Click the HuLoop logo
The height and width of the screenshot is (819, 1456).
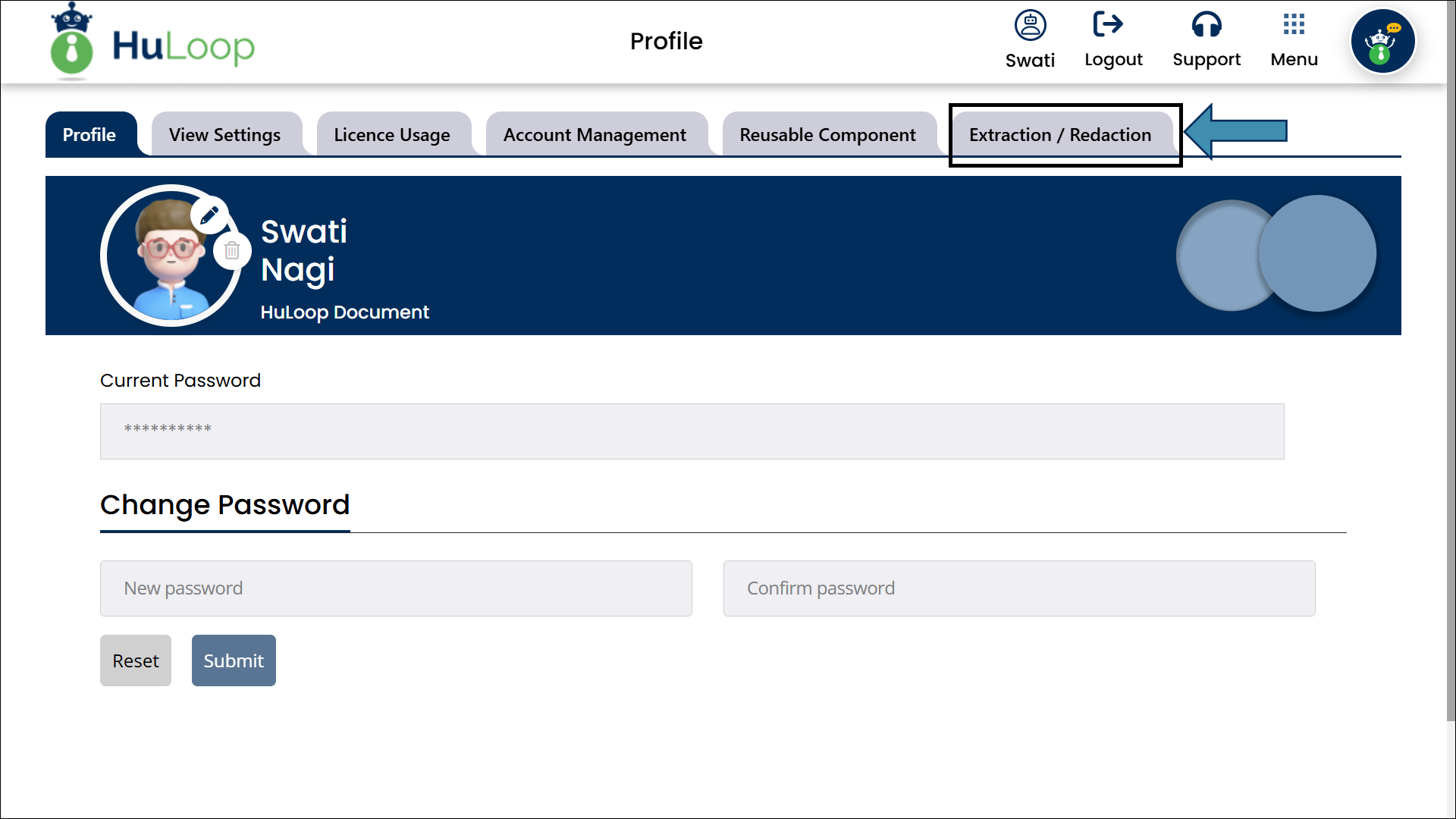point(152,42)
